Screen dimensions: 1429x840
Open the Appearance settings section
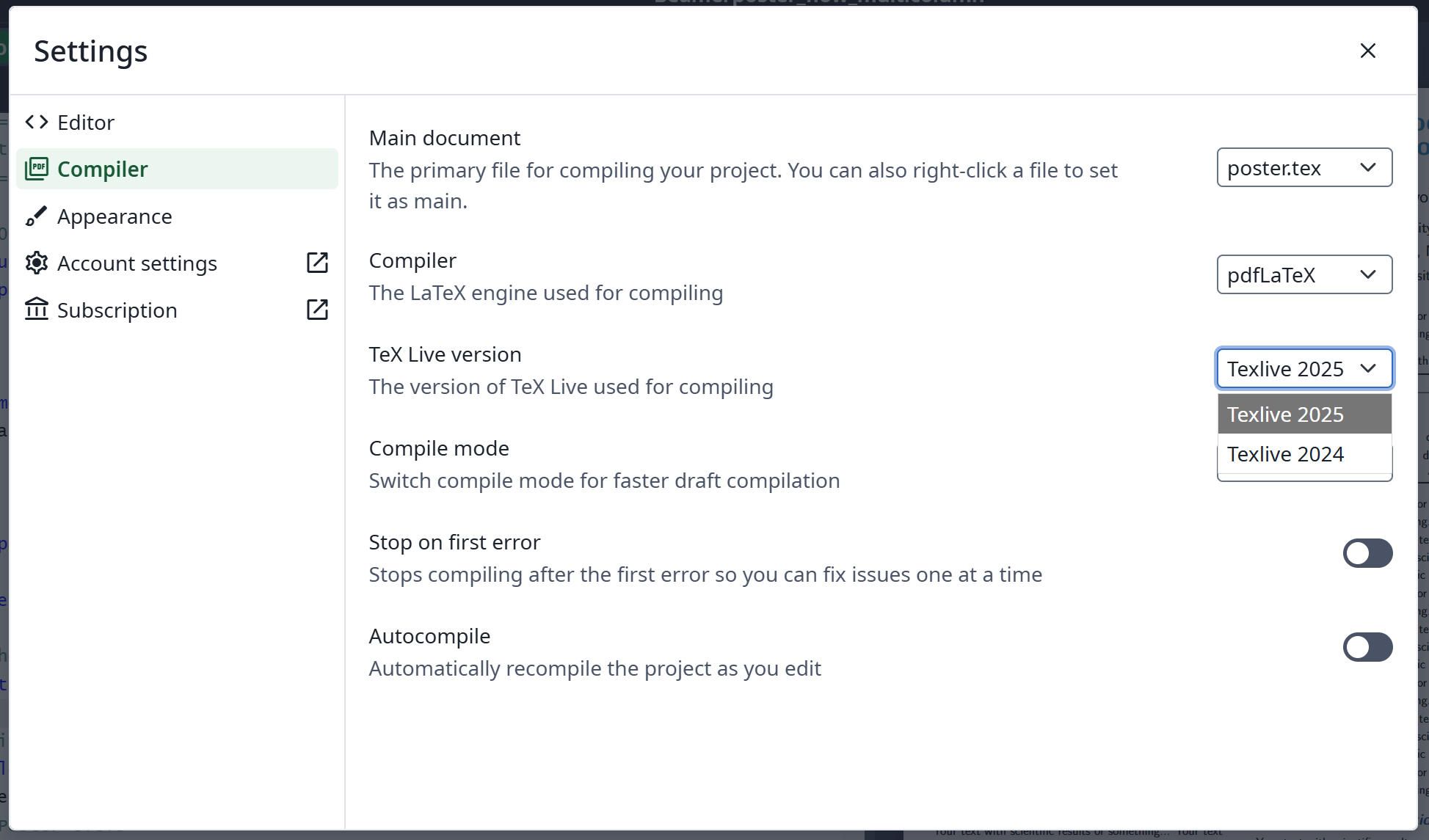coord(114,216)
